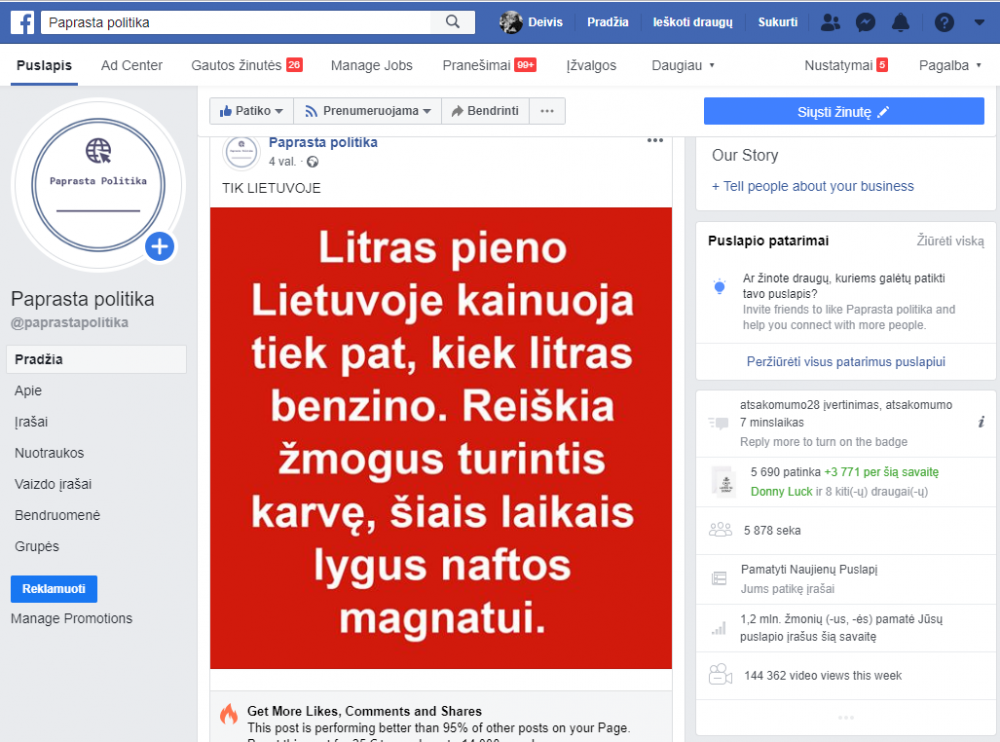Click the Reklamuoti button
Viewport: 1000px width, 742px height.
click(x=54, y=589)
